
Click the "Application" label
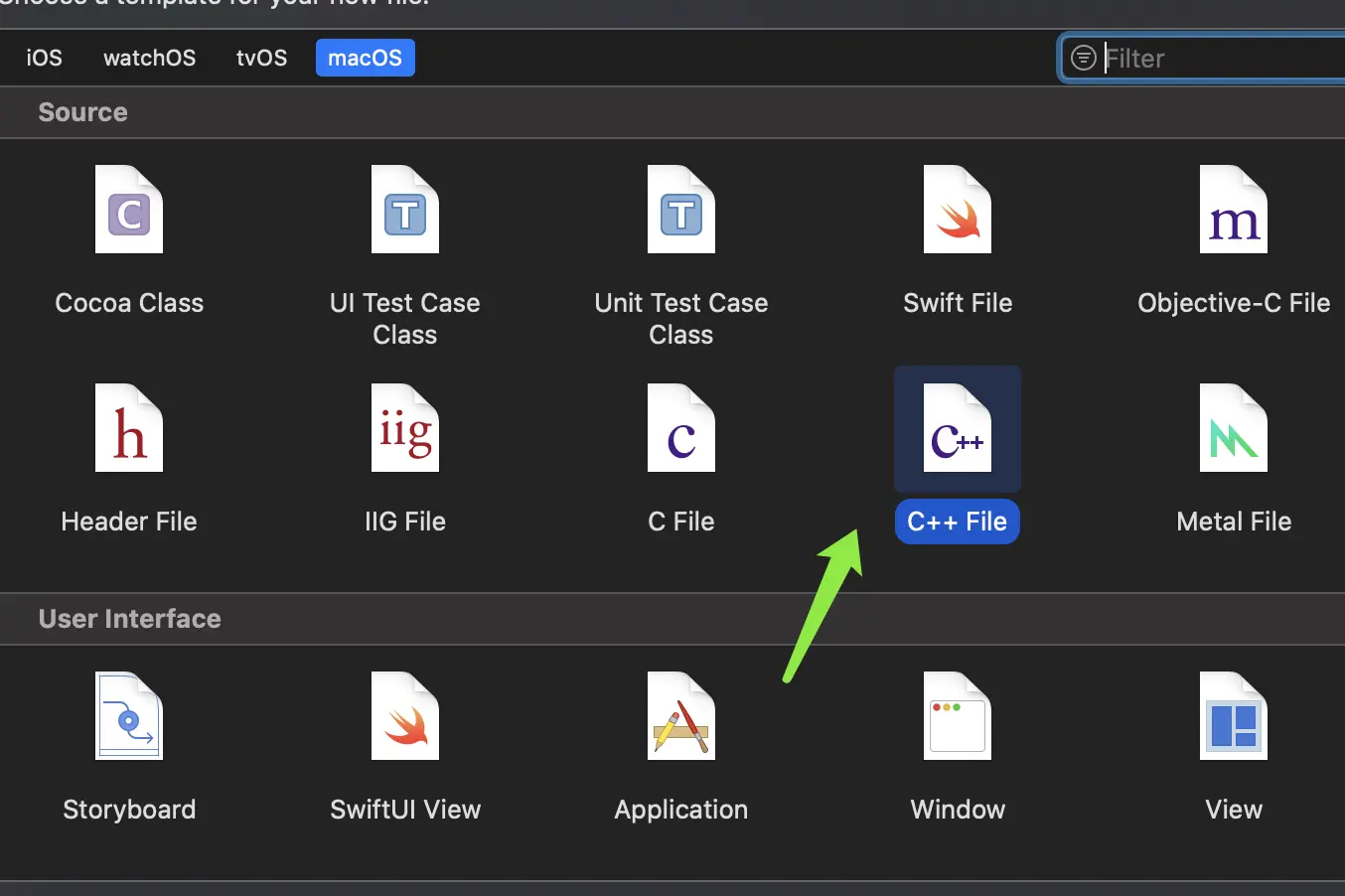[681, 810]
